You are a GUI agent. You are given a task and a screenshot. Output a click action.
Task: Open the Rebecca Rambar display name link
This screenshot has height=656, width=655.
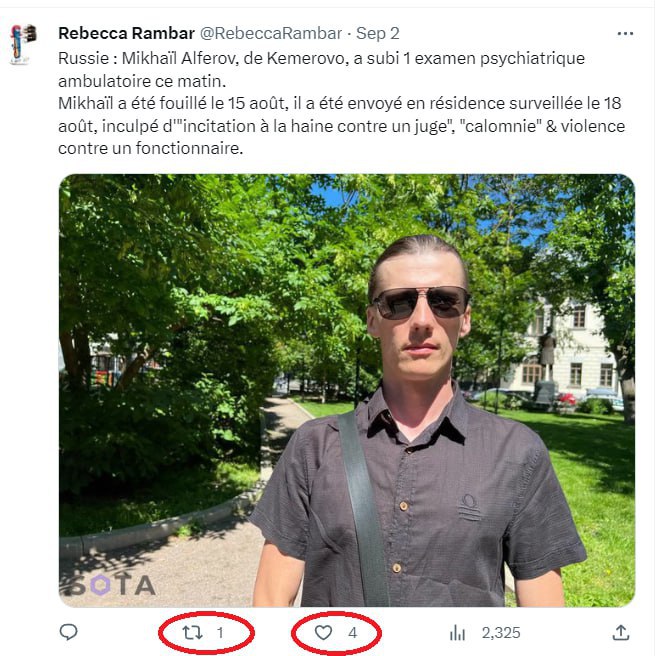[x=126, y=33]
